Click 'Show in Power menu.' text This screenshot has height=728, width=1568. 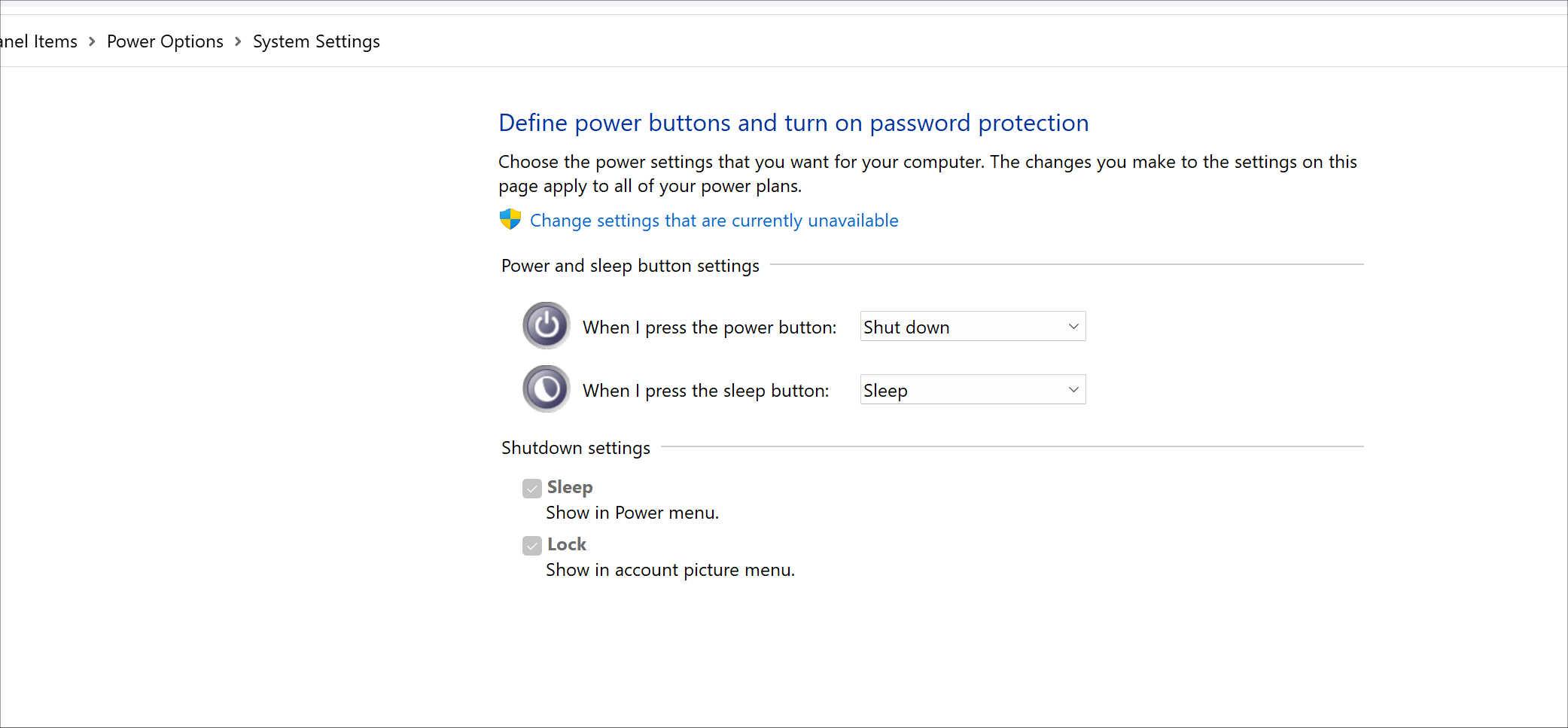[x=632, y=513]
